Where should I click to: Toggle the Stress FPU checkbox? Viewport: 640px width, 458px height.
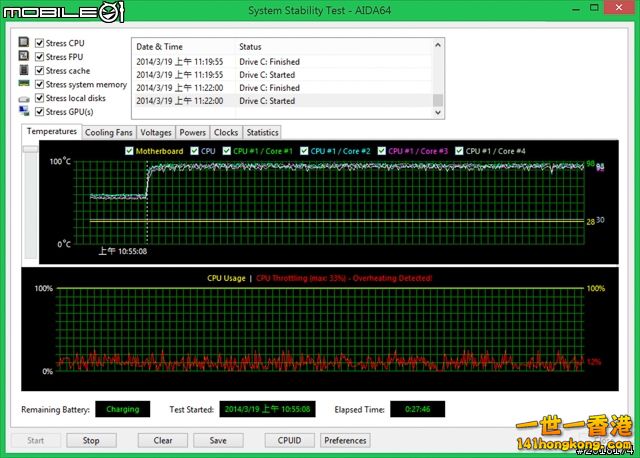click(x=40, y=57)
